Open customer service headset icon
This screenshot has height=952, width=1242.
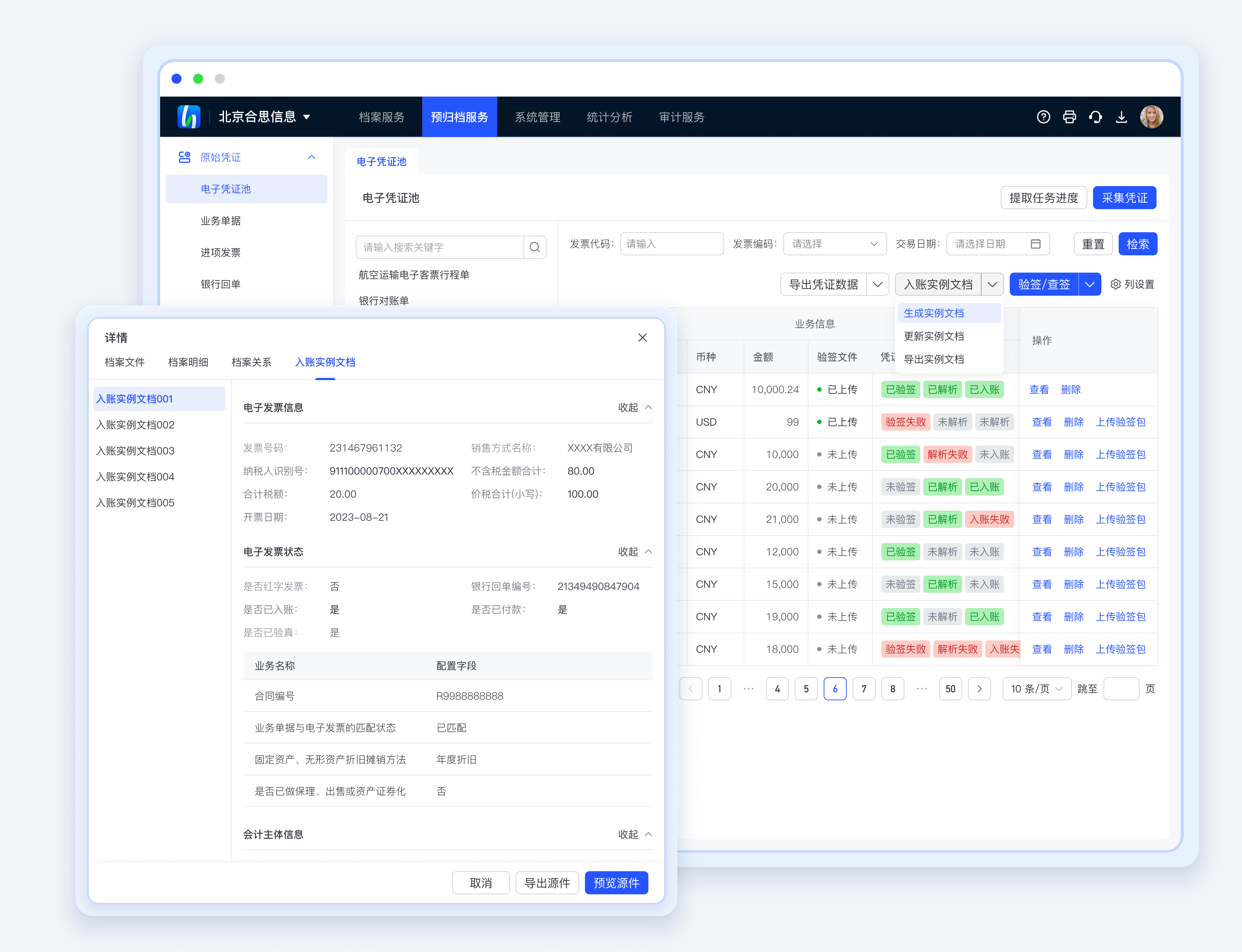pyautogui.click(x=1095, y=117)
